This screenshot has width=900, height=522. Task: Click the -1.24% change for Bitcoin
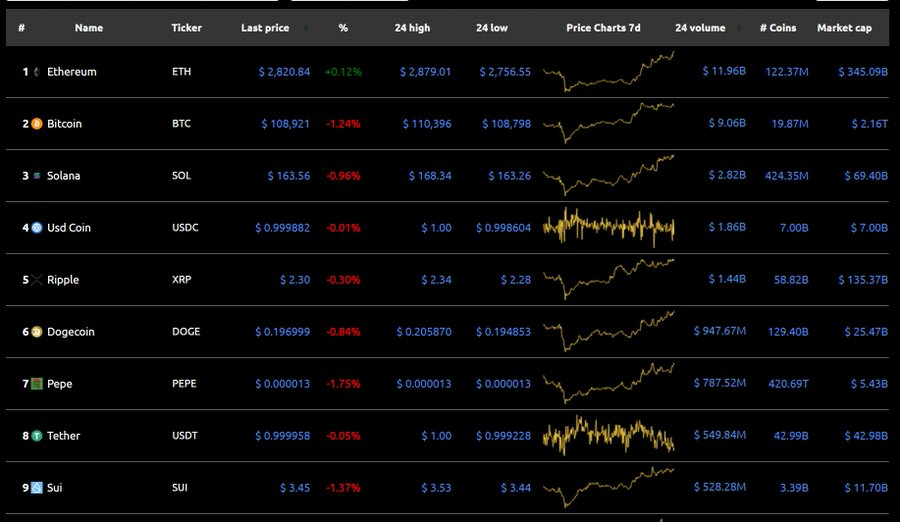coord(343,124)
